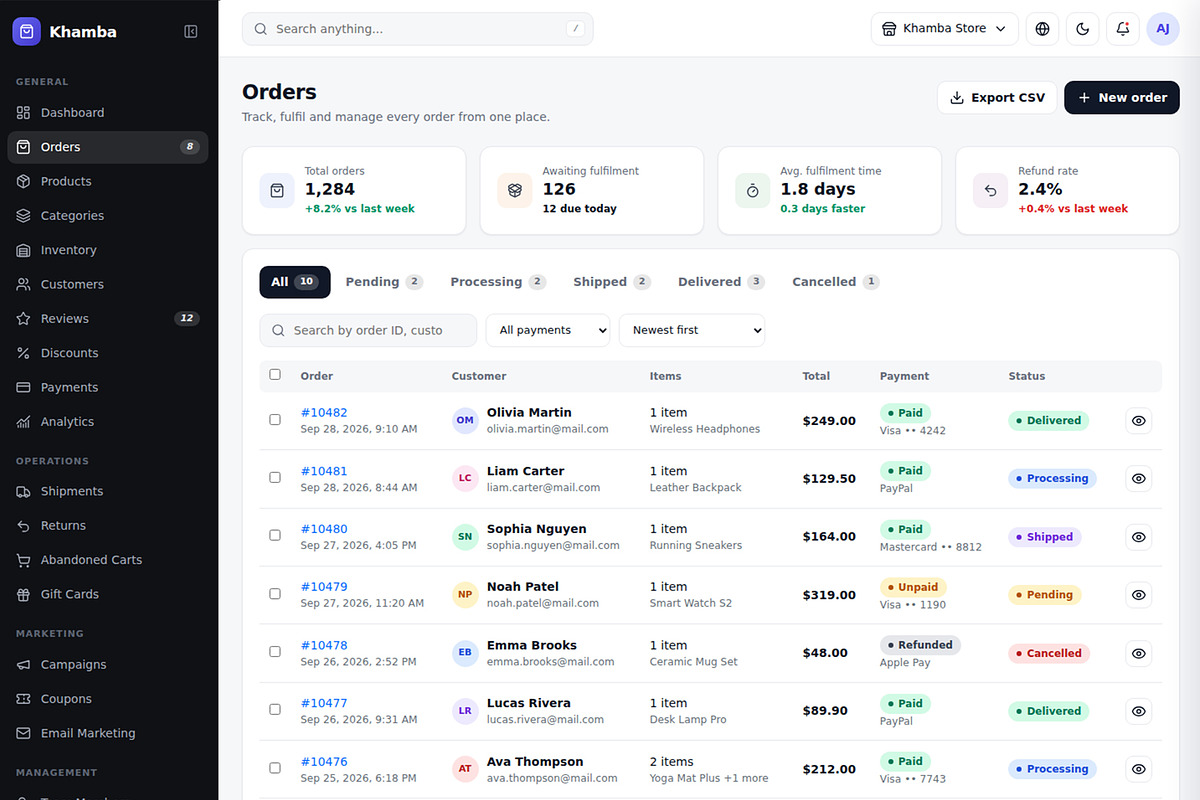The width and height of the screenshot is (1200, 800).
Task: Click the globe language icon
Action: (1043, 29)
